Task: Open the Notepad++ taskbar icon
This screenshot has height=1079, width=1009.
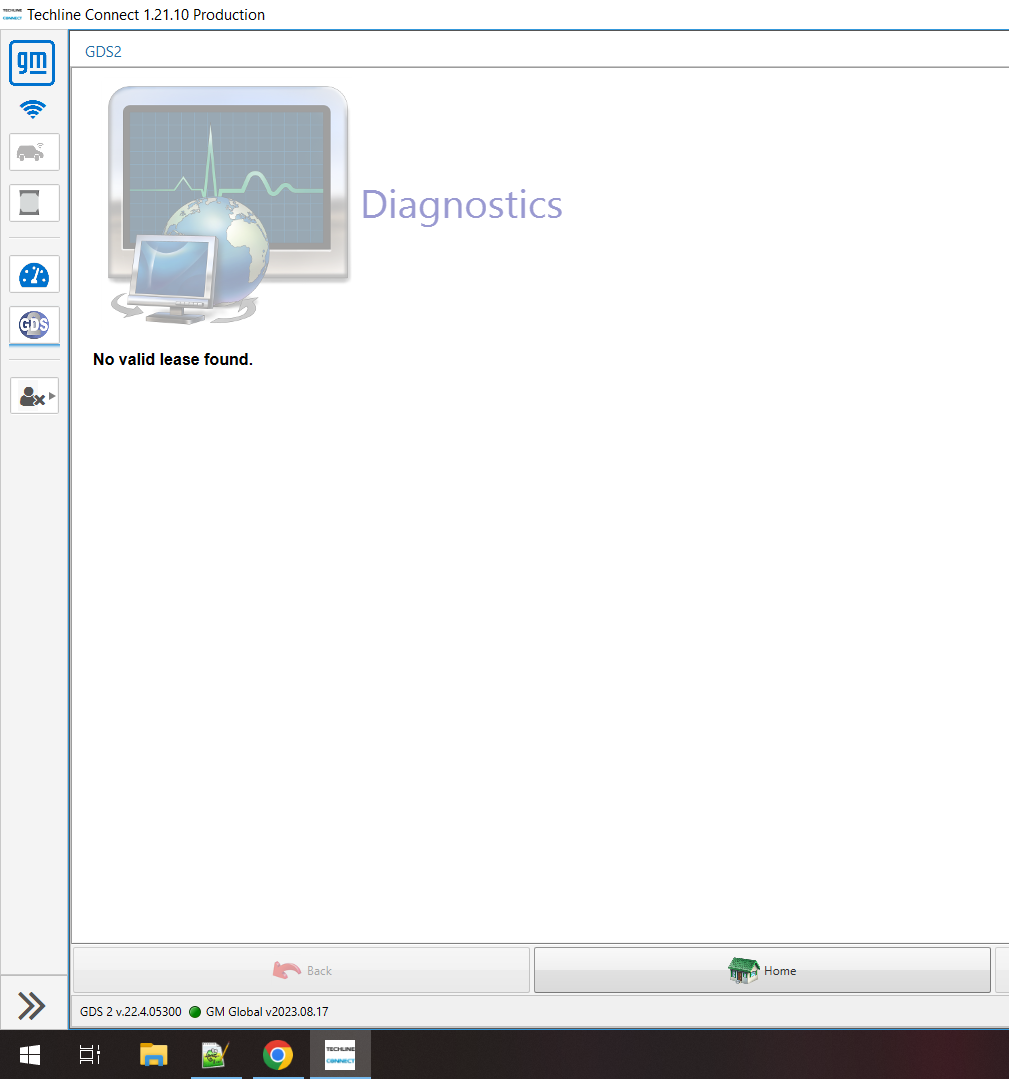Action: tap(215, 1054)
